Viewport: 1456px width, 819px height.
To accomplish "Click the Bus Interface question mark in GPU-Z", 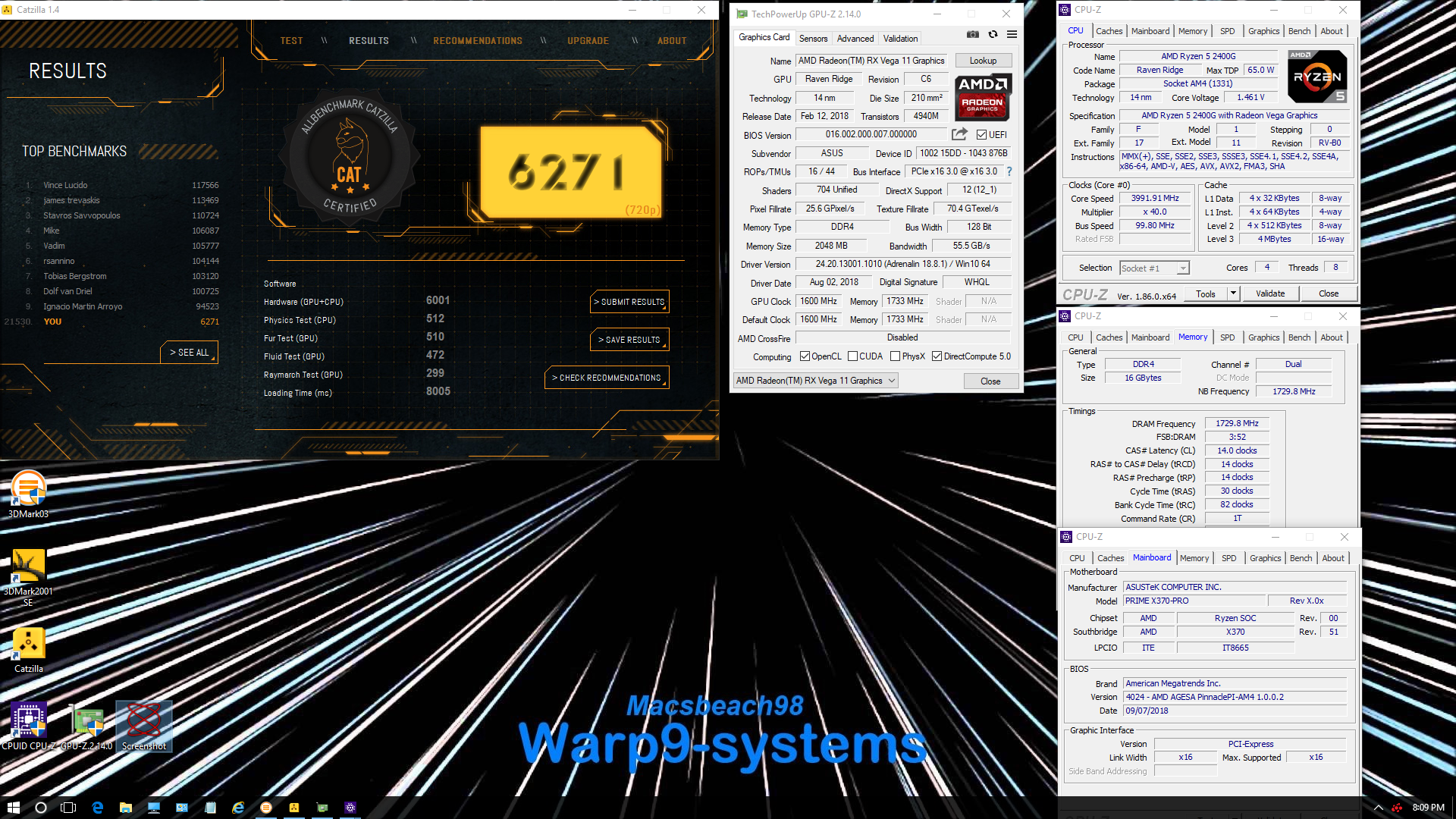I will [1009, 171].
